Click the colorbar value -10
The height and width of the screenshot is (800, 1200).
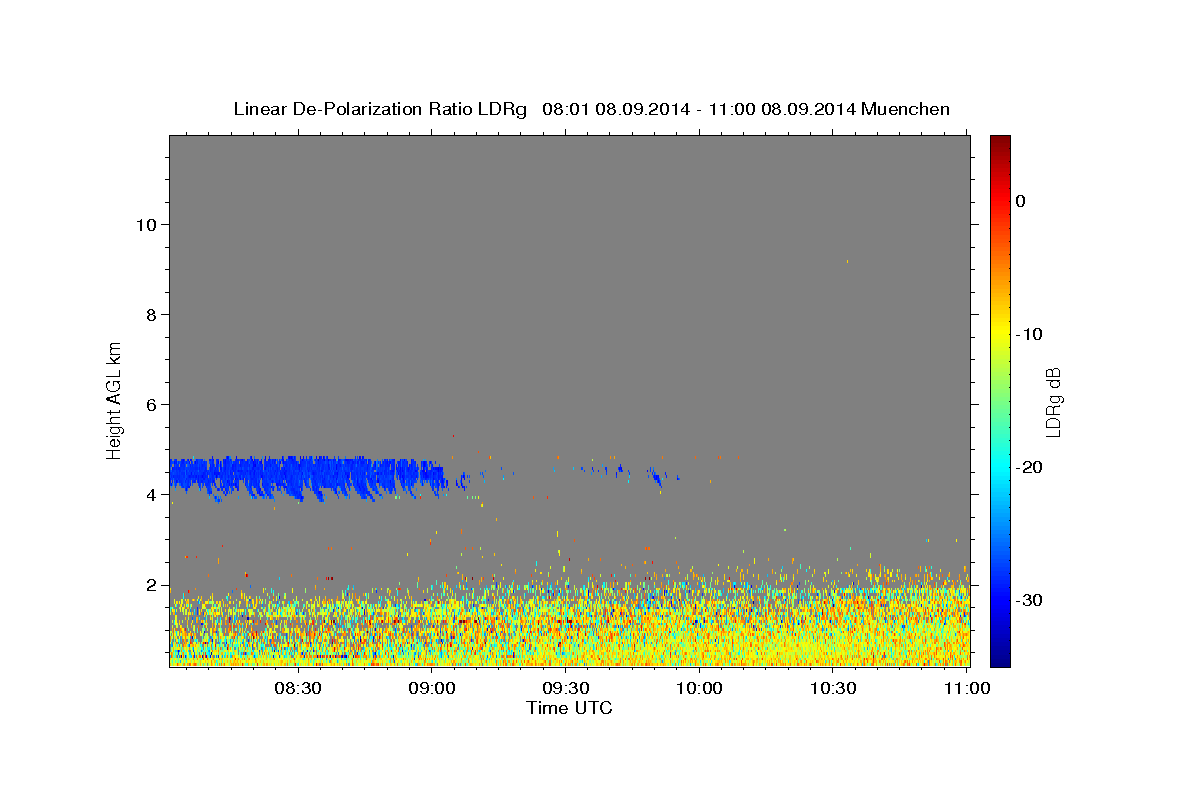[1030, 334]
